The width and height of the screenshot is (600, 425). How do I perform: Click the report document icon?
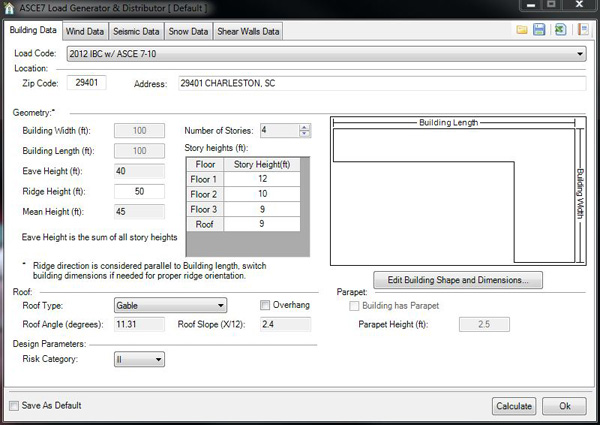point(583,29)
